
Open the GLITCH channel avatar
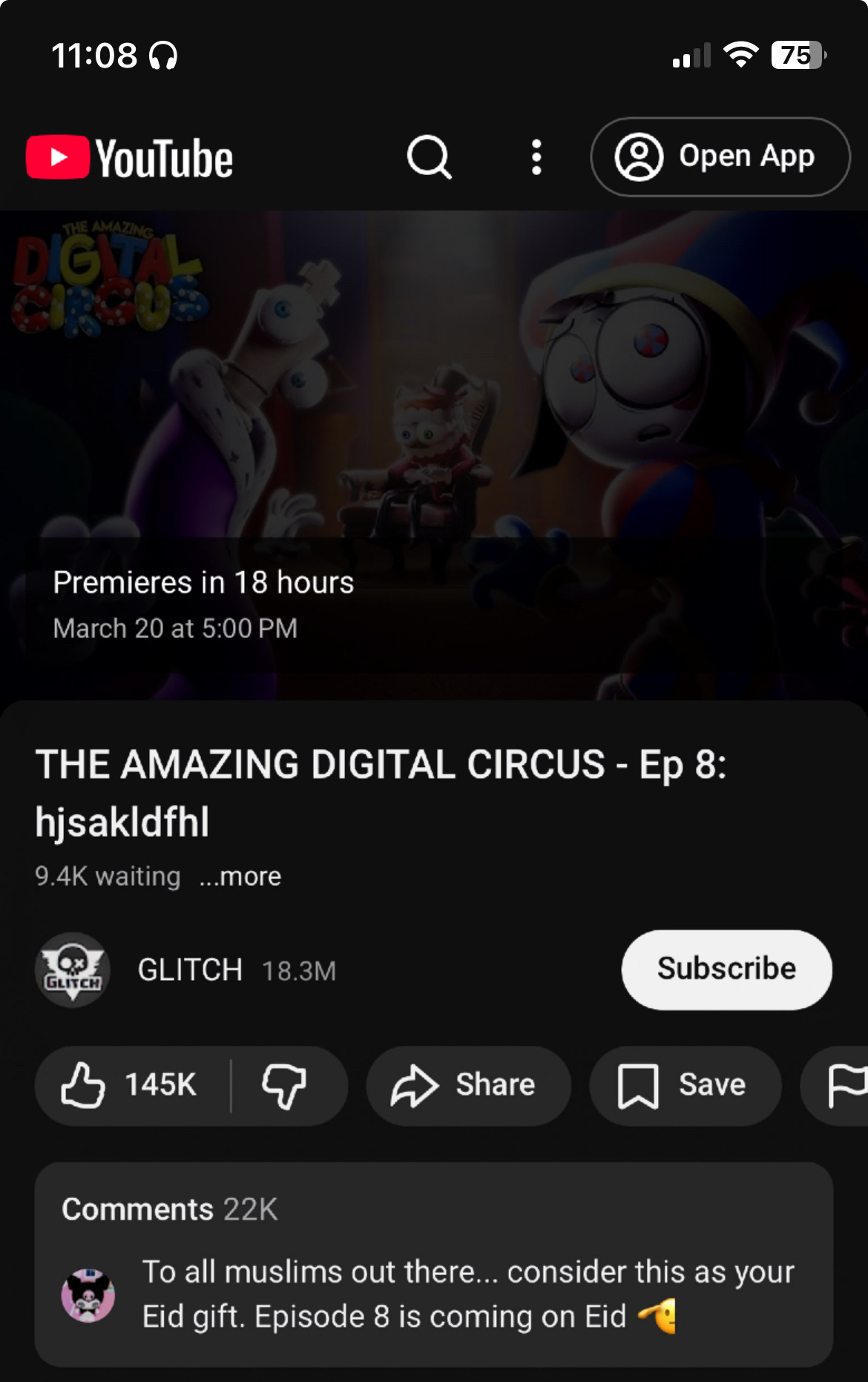[x=73, y=969]
